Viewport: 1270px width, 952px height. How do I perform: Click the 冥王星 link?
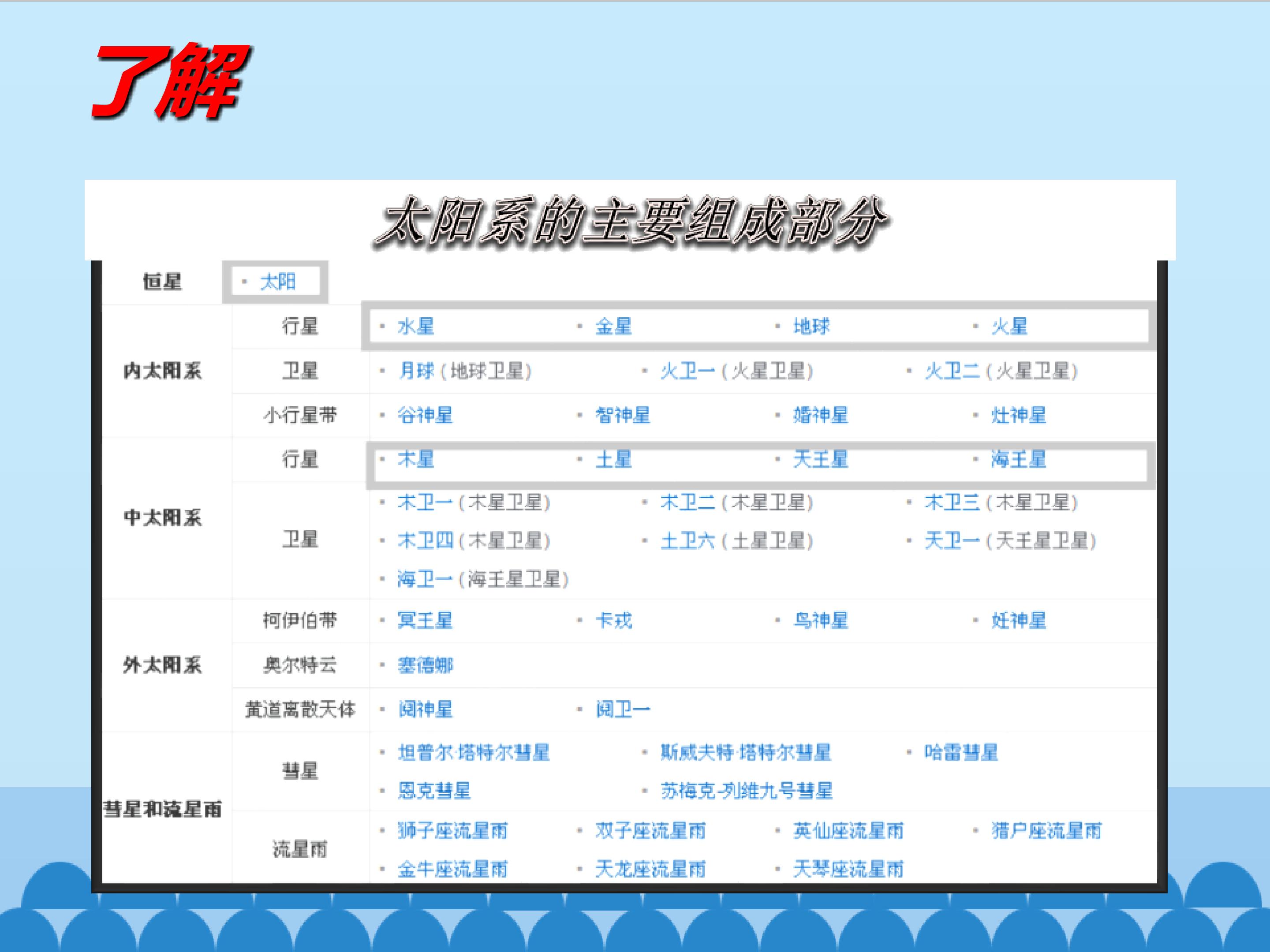[x=425, y=620]
